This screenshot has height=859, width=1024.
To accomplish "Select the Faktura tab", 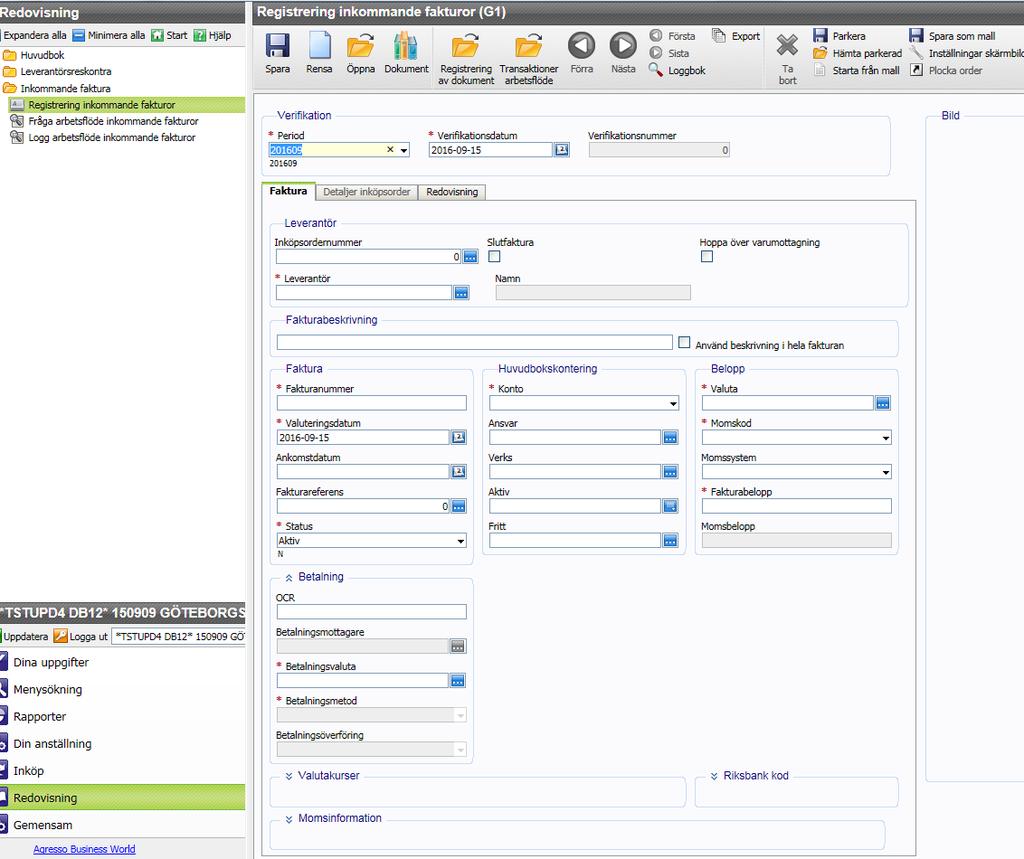I will point(288,191).
